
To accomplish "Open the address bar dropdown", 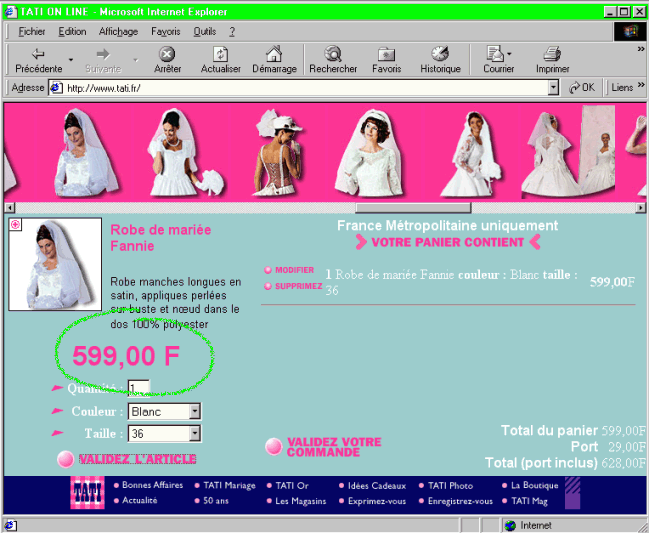I will (x=553, y=88).
